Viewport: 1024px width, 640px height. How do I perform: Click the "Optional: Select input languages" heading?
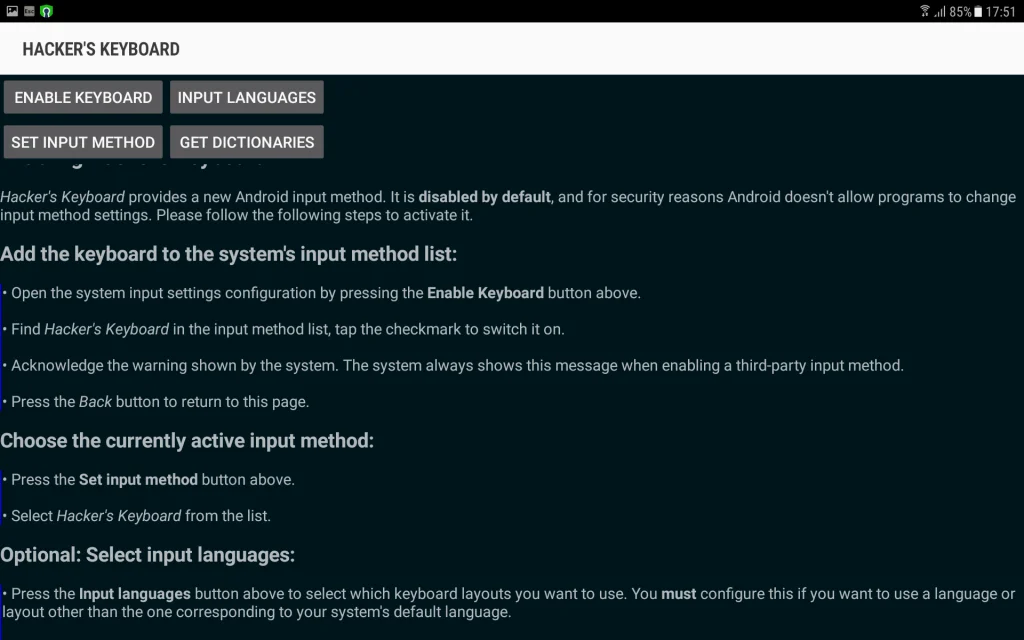click(148, 555)
